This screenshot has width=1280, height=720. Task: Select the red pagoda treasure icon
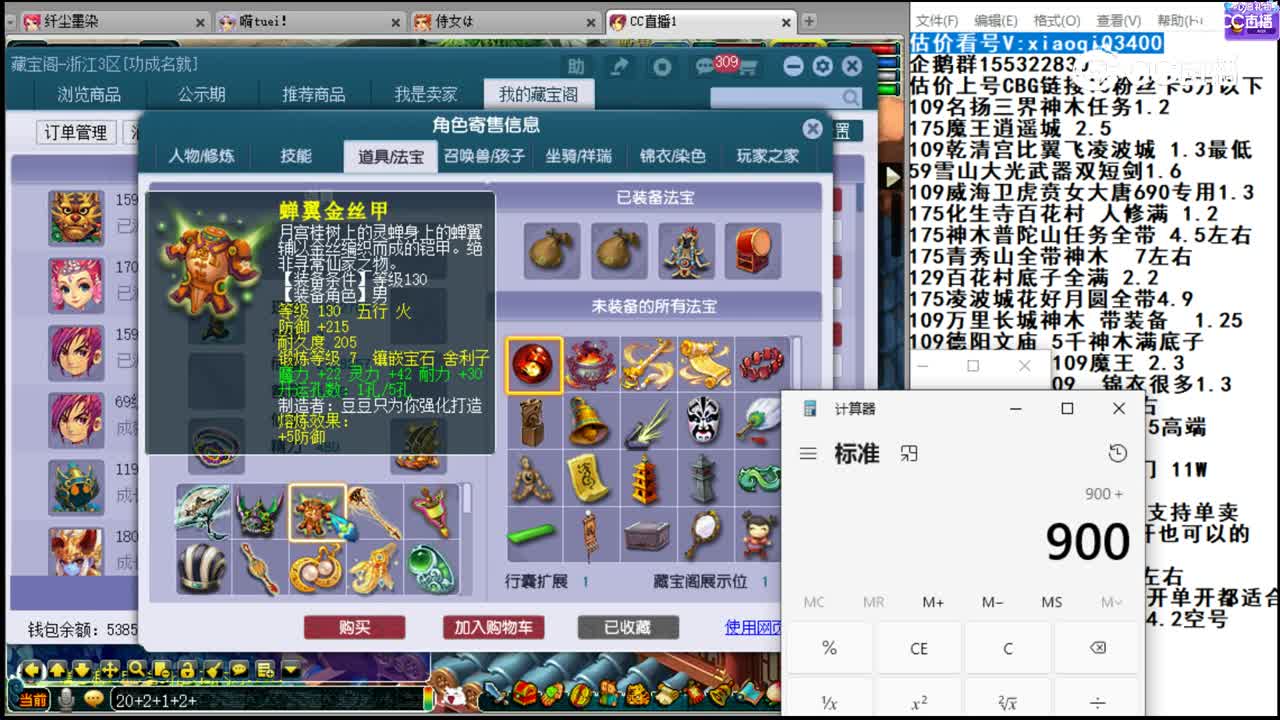648,479
